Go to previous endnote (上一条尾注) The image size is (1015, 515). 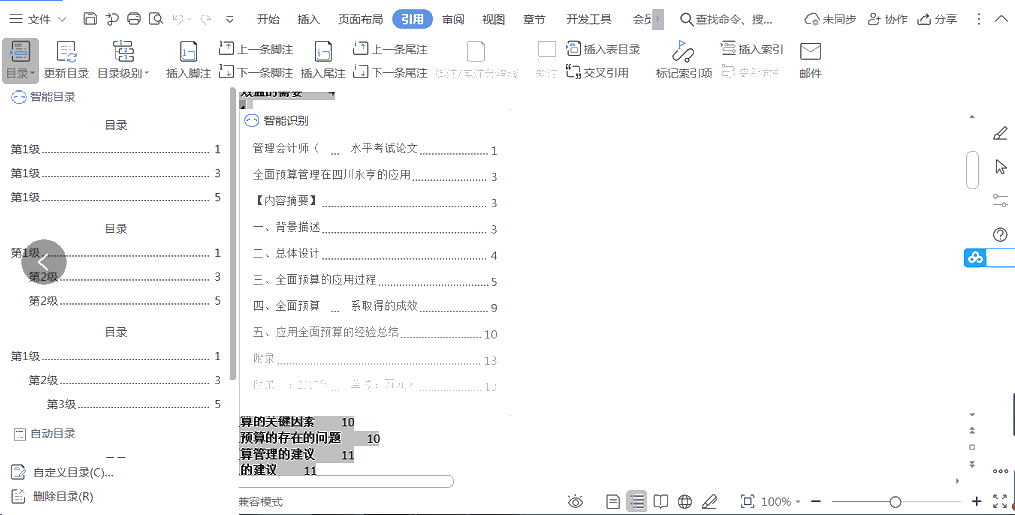click(390, 49)
